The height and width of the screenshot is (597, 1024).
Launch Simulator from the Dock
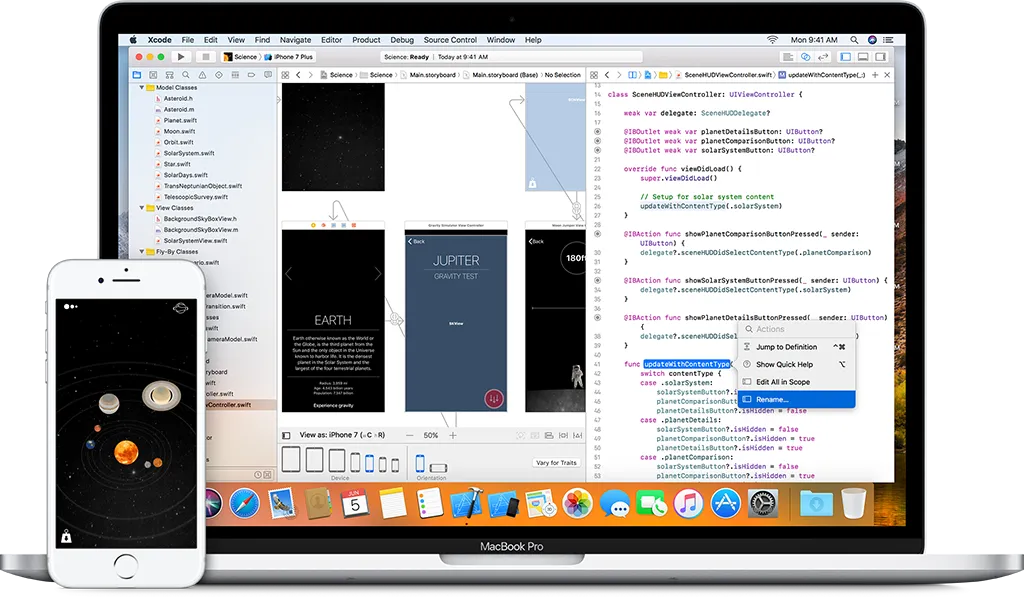coord(503,505)
